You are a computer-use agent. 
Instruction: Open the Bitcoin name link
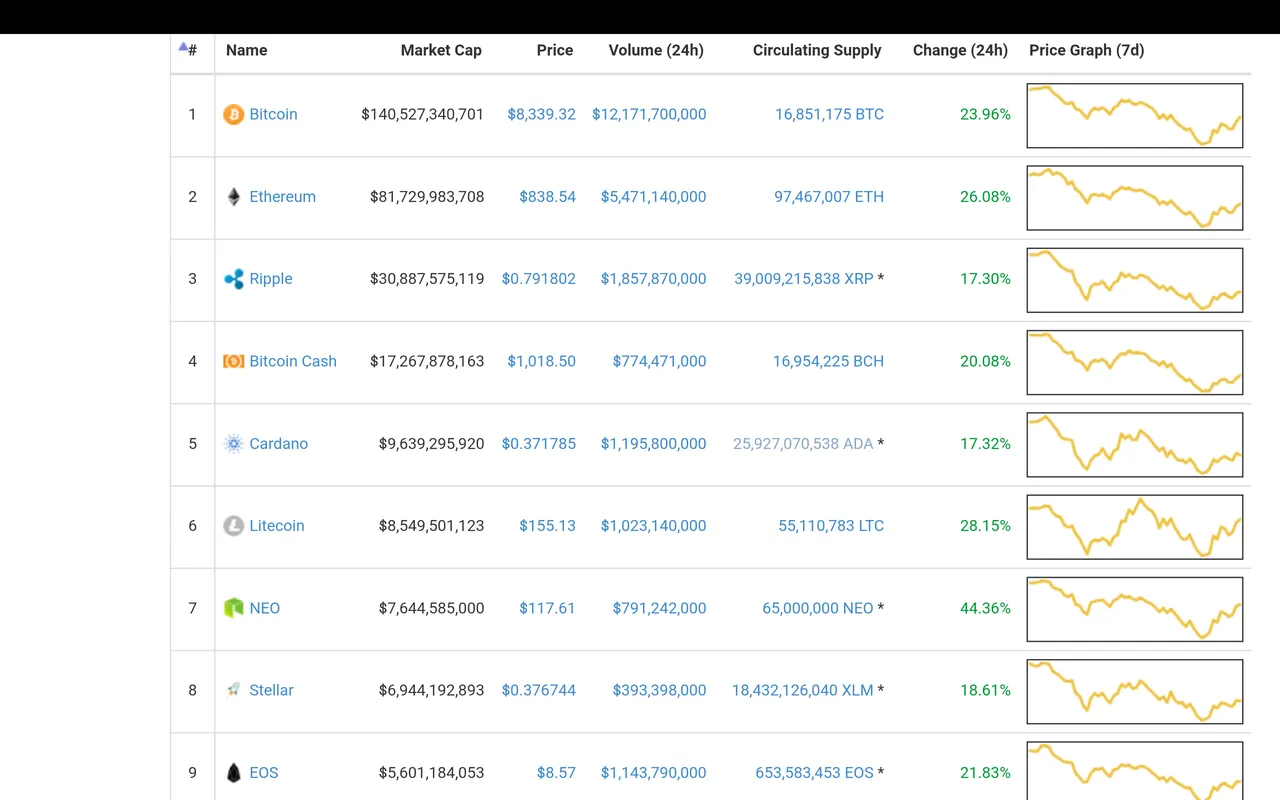pyautogui.click(x=273, y=115)
